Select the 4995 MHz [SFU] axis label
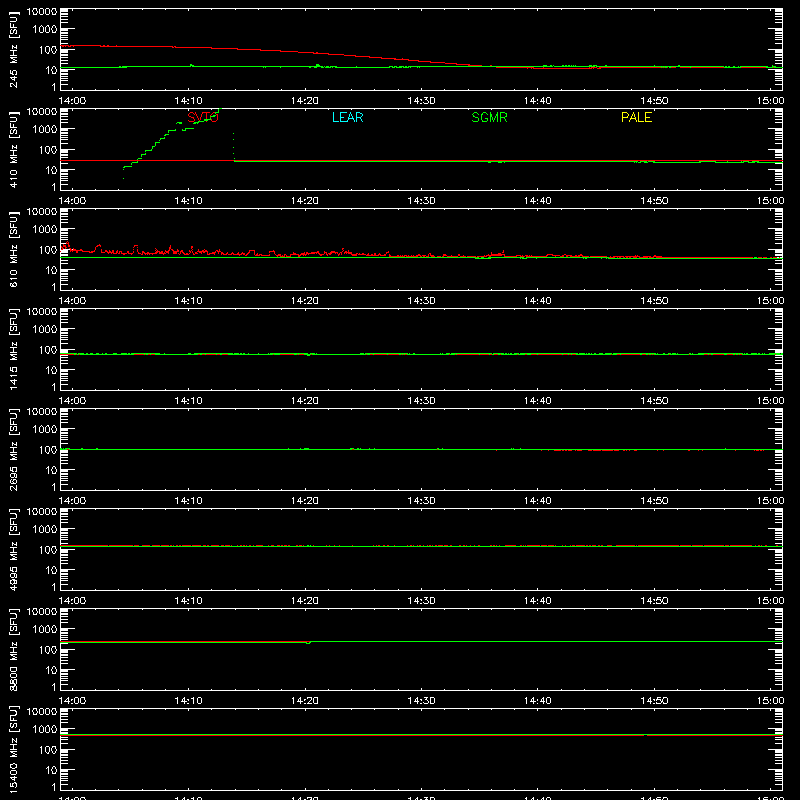Image resolution: width=800 pixels, height=800 pixels. click(13, 549)
